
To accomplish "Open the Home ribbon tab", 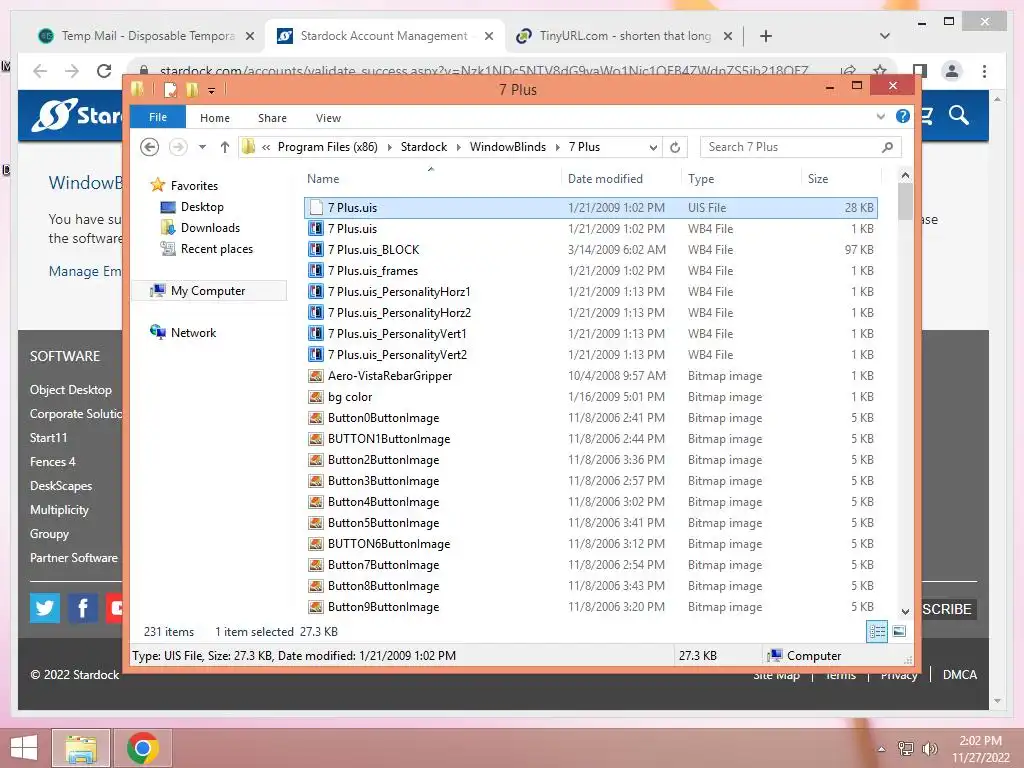I will pos(215,118).
